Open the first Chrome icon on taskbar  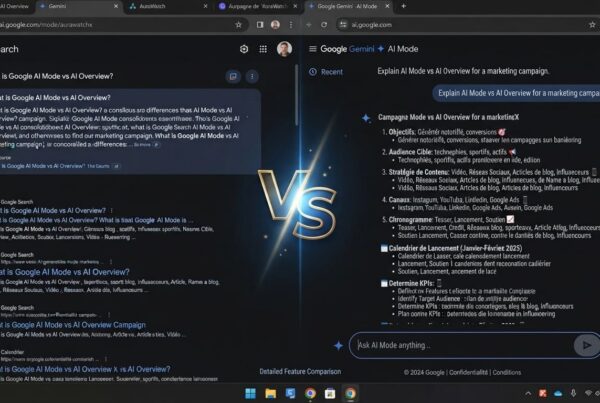tap(310, 393)
